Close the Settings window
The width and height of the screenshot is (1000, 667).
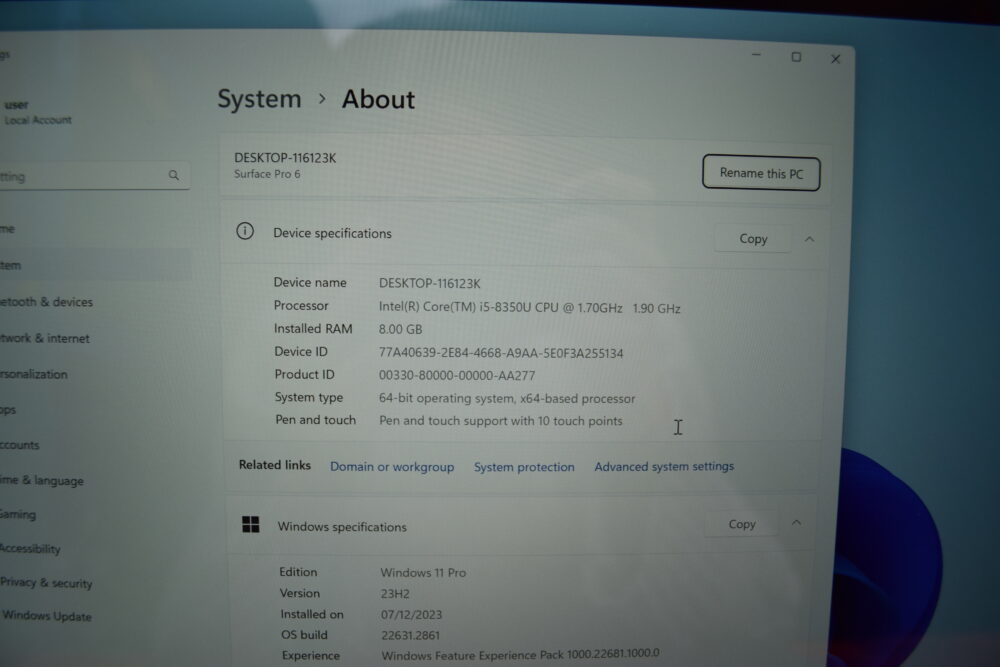click(x=835, y=59)
